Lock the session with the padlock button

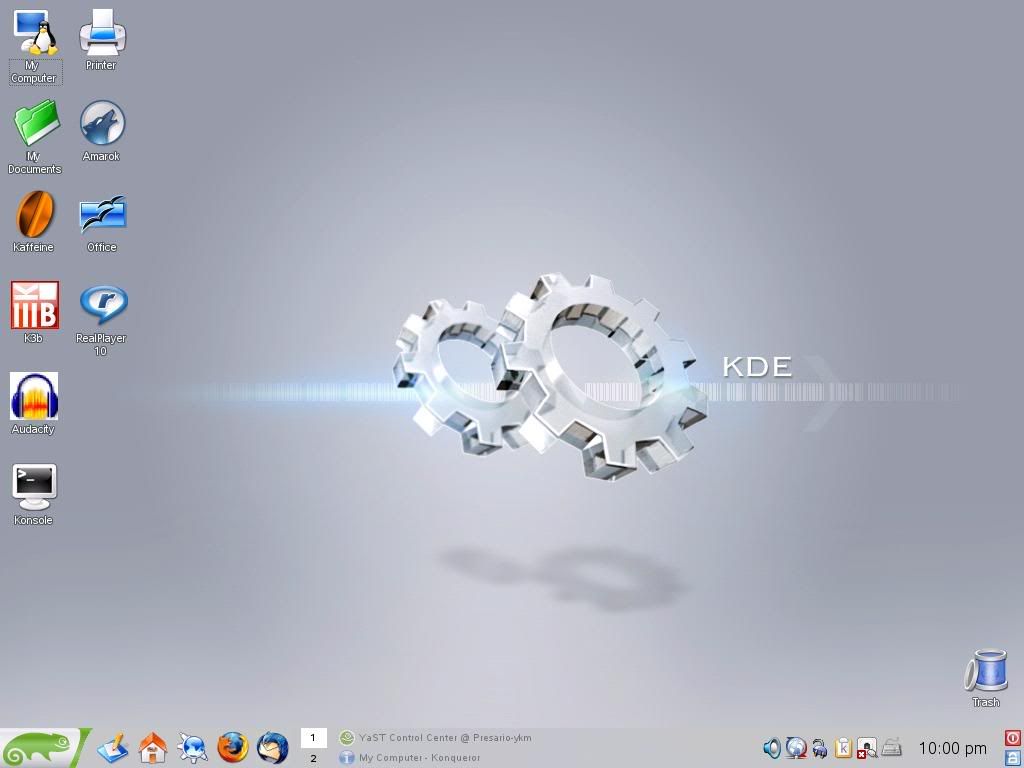[x=1013, y=758]
